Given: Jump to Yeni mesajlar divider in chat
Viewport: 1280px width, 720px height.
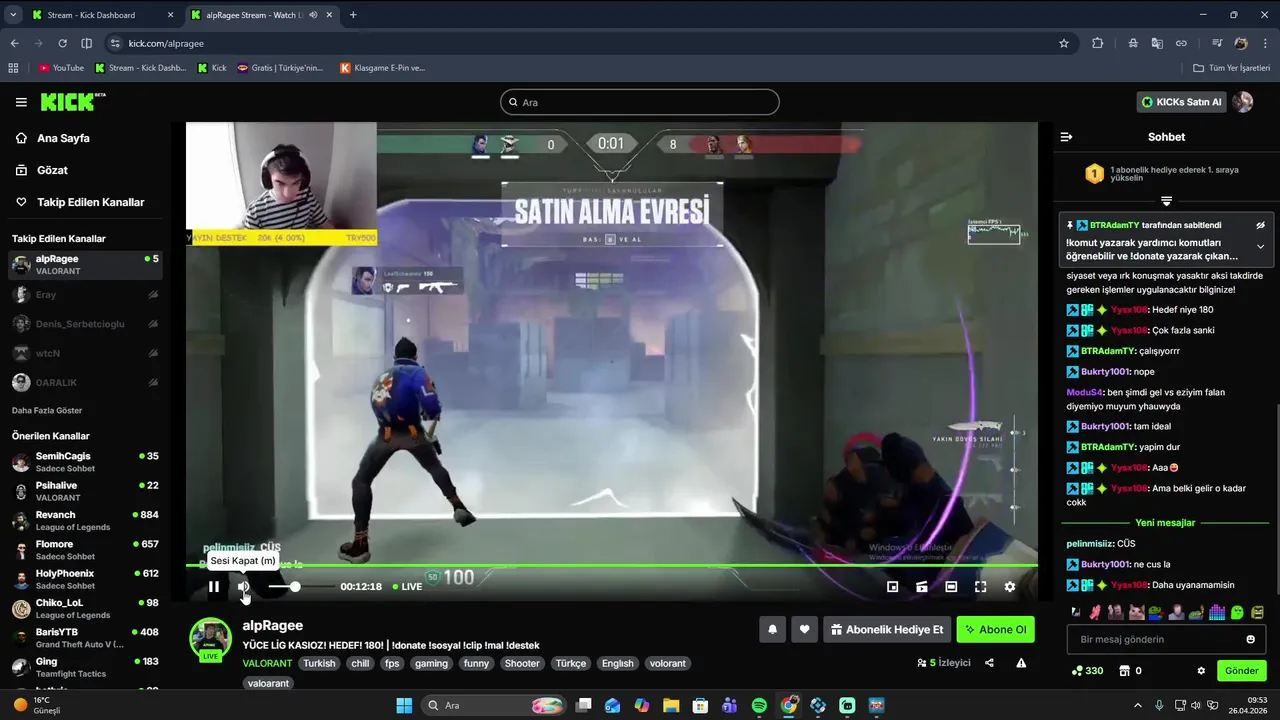Looking at the screenshot, I should pos(1165,523).
